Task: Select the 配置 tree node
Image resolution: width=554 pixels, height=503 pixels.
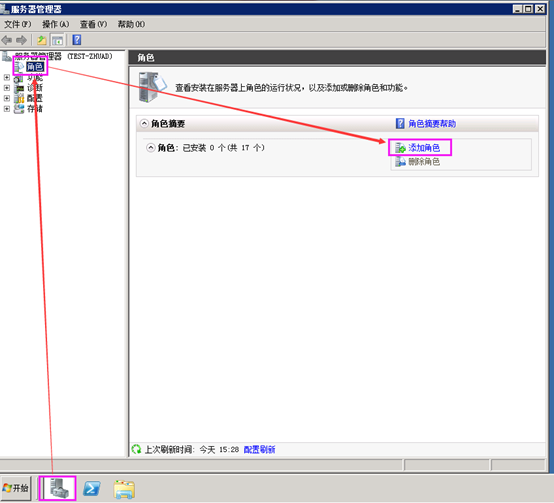Action: (35, 98)
